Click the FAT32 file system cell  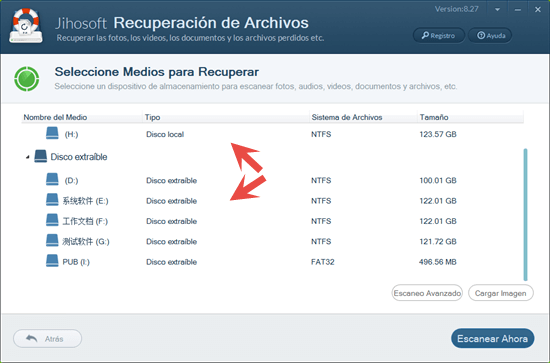(x=322, y=262)
